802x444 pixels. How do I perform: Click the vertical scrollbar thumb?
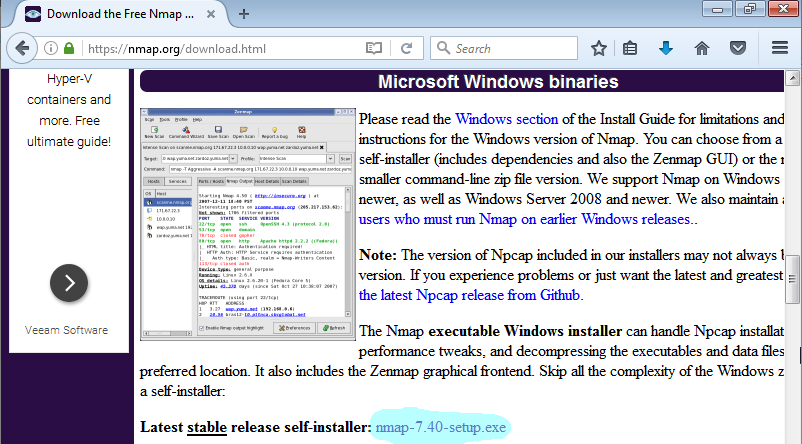point(792,279)
